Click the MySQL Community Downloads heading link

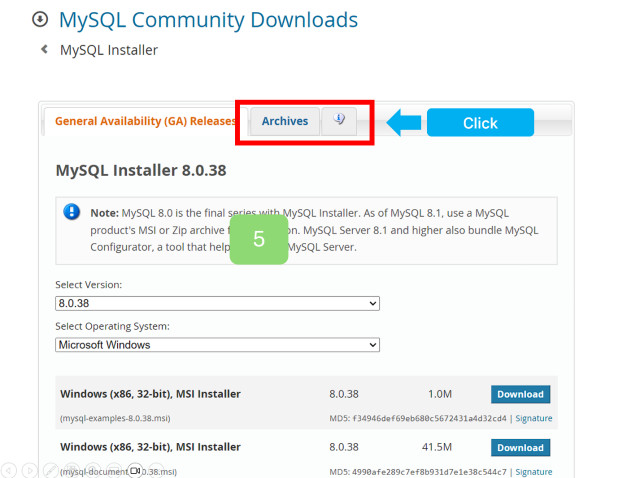point(208,20)
